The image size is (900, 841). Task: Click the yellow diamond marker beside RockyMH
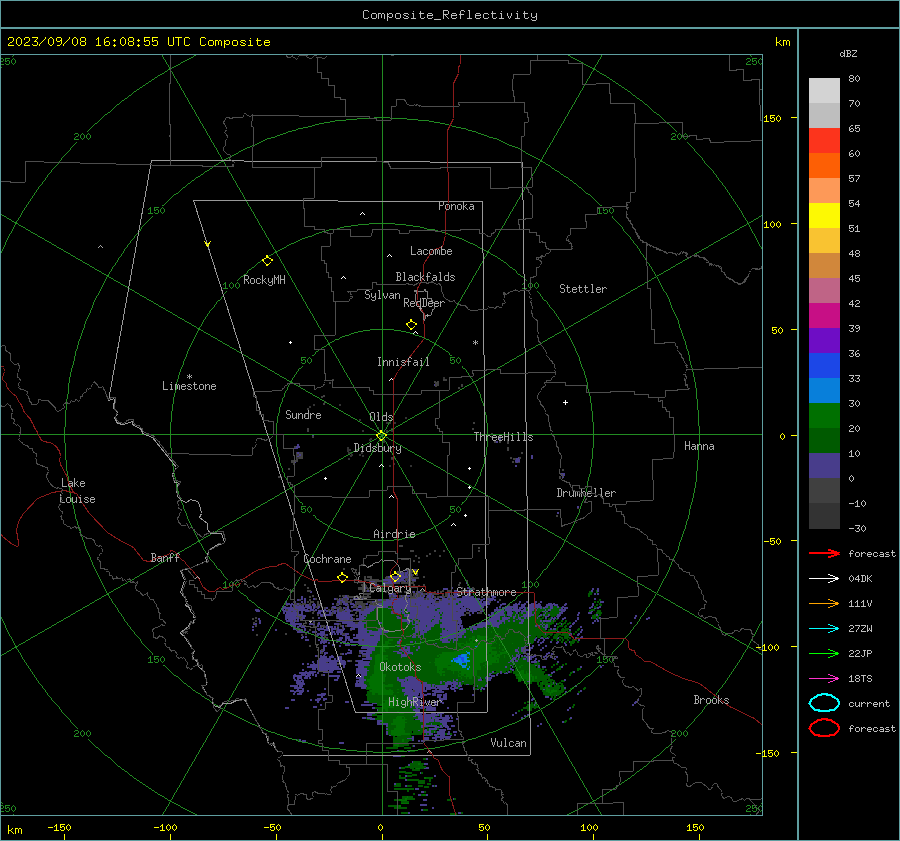tap(267, 261)
